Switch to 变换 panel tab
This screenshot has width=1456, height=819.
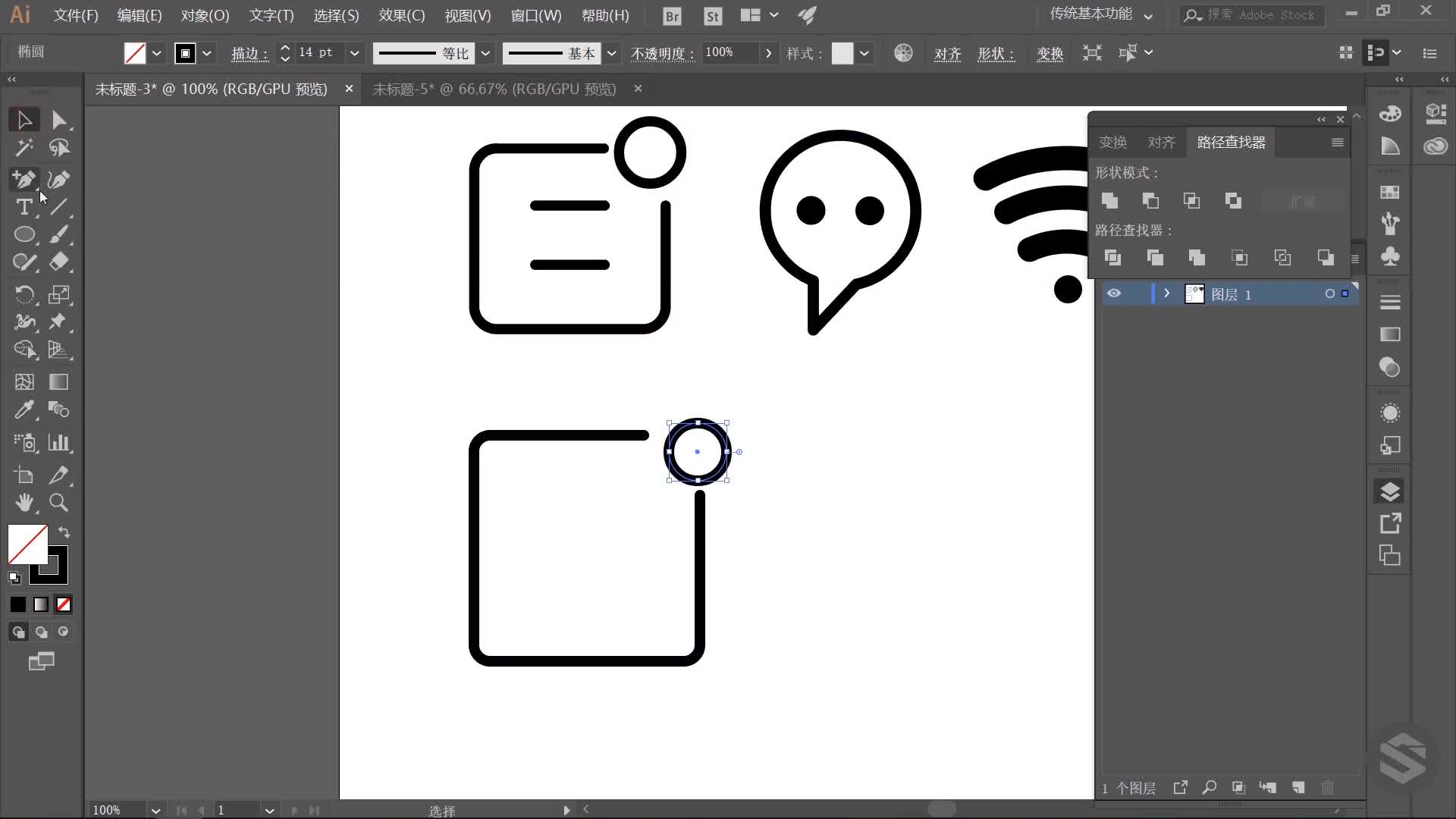click(x=1113, y=142)
